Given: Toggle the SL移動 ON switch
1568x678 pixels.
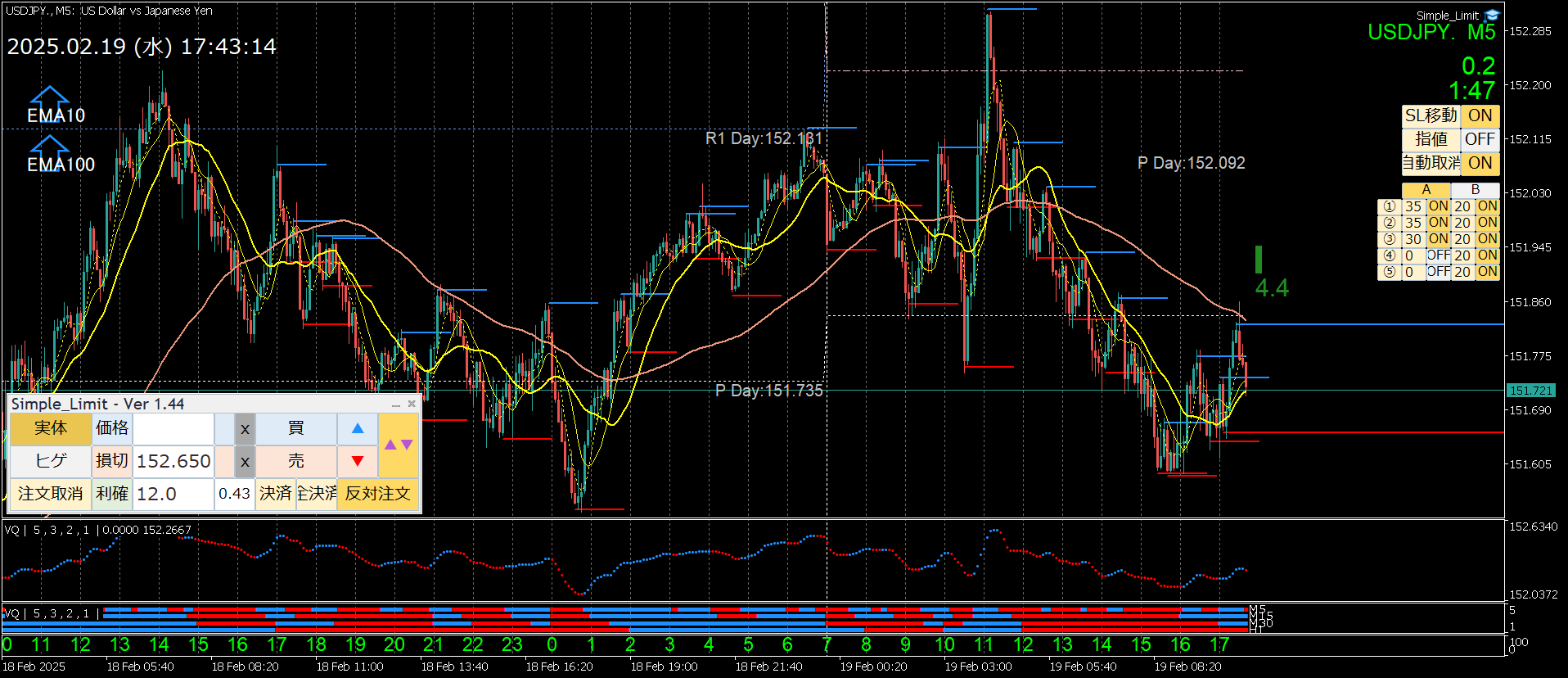Looking at the screenshot, I should [x=1480, y=116].
